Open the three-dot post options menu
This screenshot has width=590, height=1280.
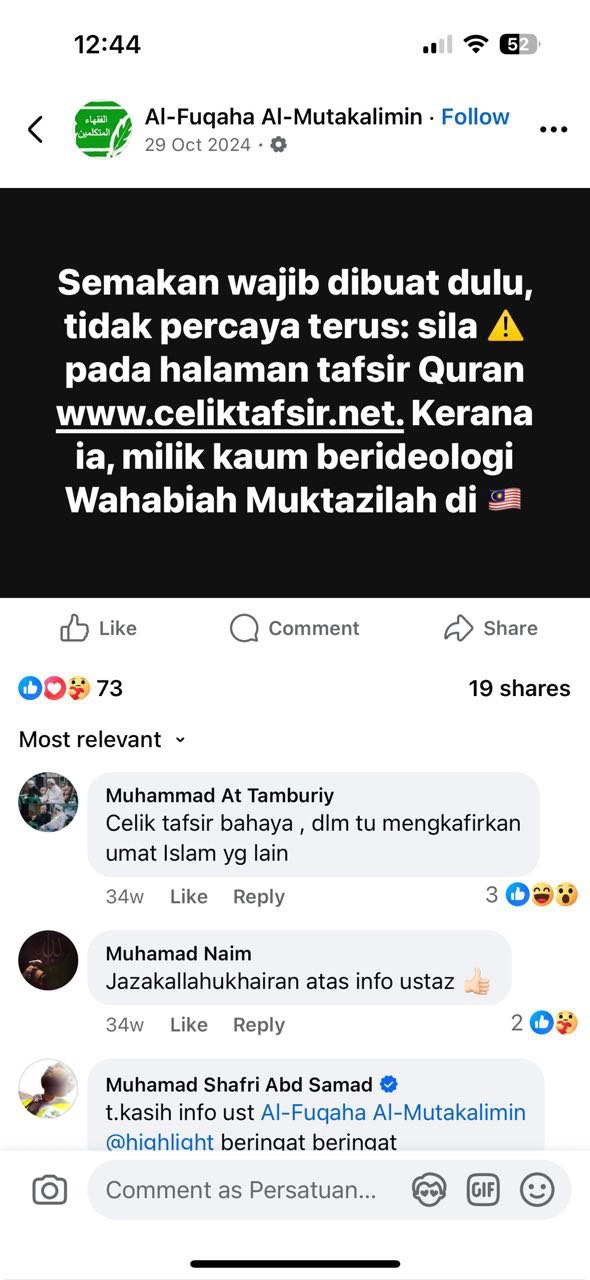click(553, 130)
